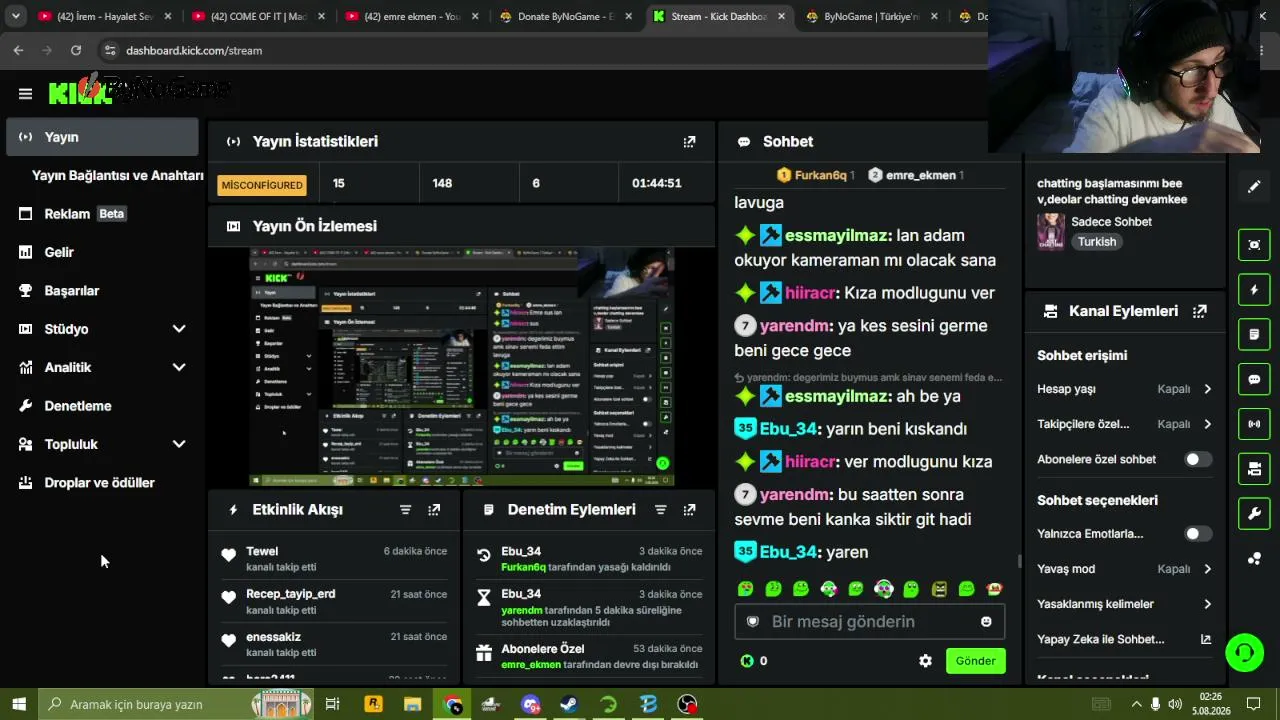Image resolution: width=1280 pixels, height=720 pixels.
Task: Open Hesap yaşı setting chevron
Action: pyautogui.click(x=1207, y=389)
